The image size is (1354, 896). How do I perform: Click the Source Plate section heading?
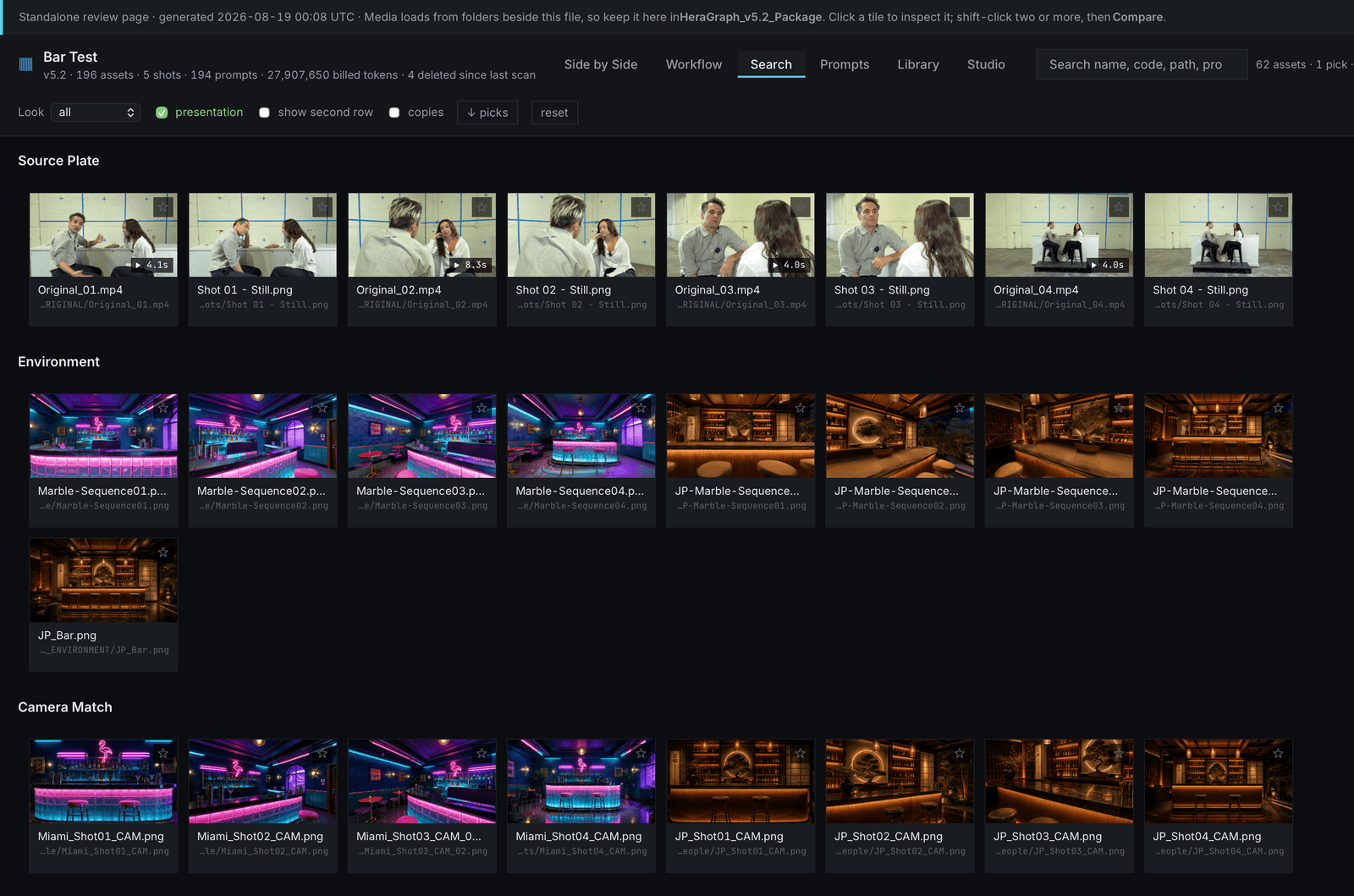pos(58,161)
